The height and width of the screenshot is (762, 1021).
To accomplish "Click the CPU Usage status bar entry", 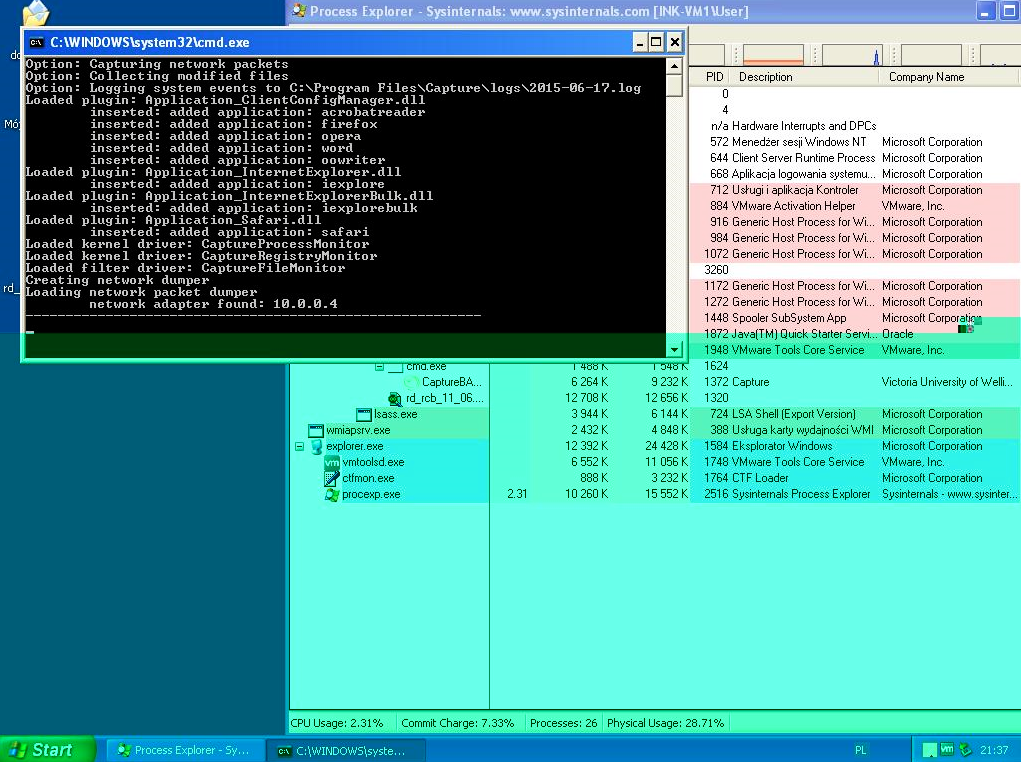I will pyautogui.click(x=337, y=723).
